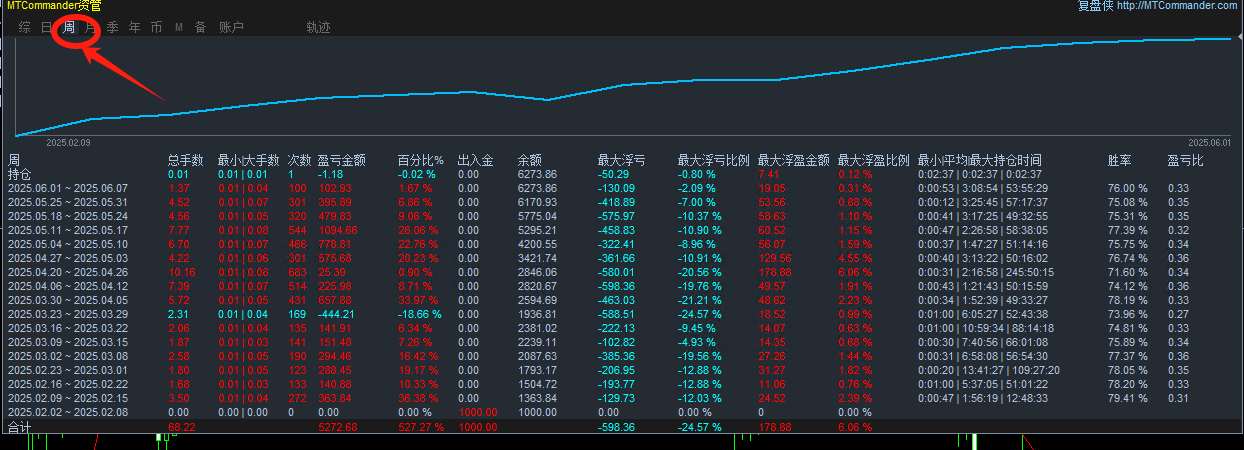Open the 日 daily tab
This screenshot has width=1244, height=450.
47,27
